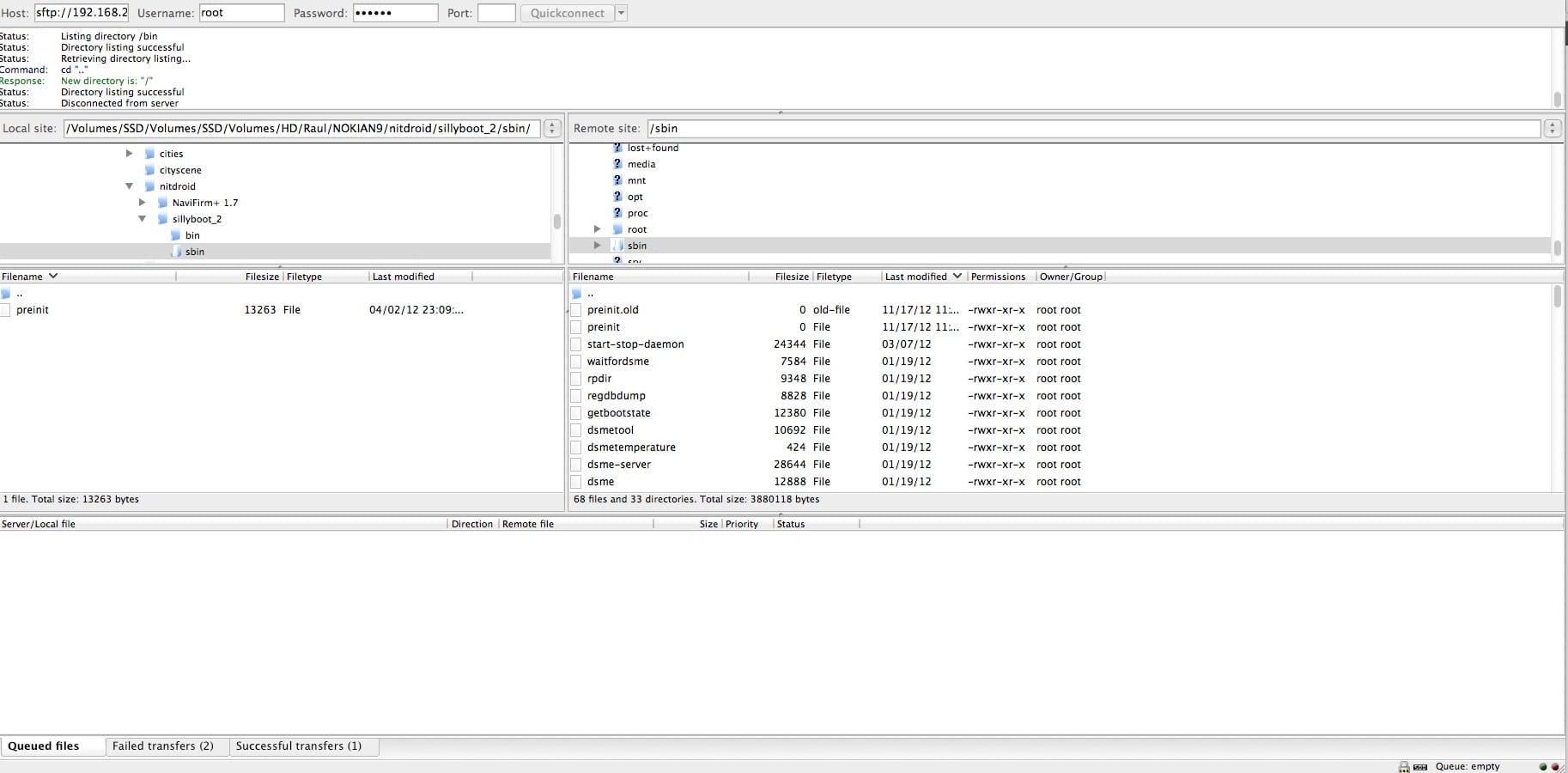Collapse the sillyboot_2 folder tree node
This screenshot has width=1568, height=773.
(143, 219)
